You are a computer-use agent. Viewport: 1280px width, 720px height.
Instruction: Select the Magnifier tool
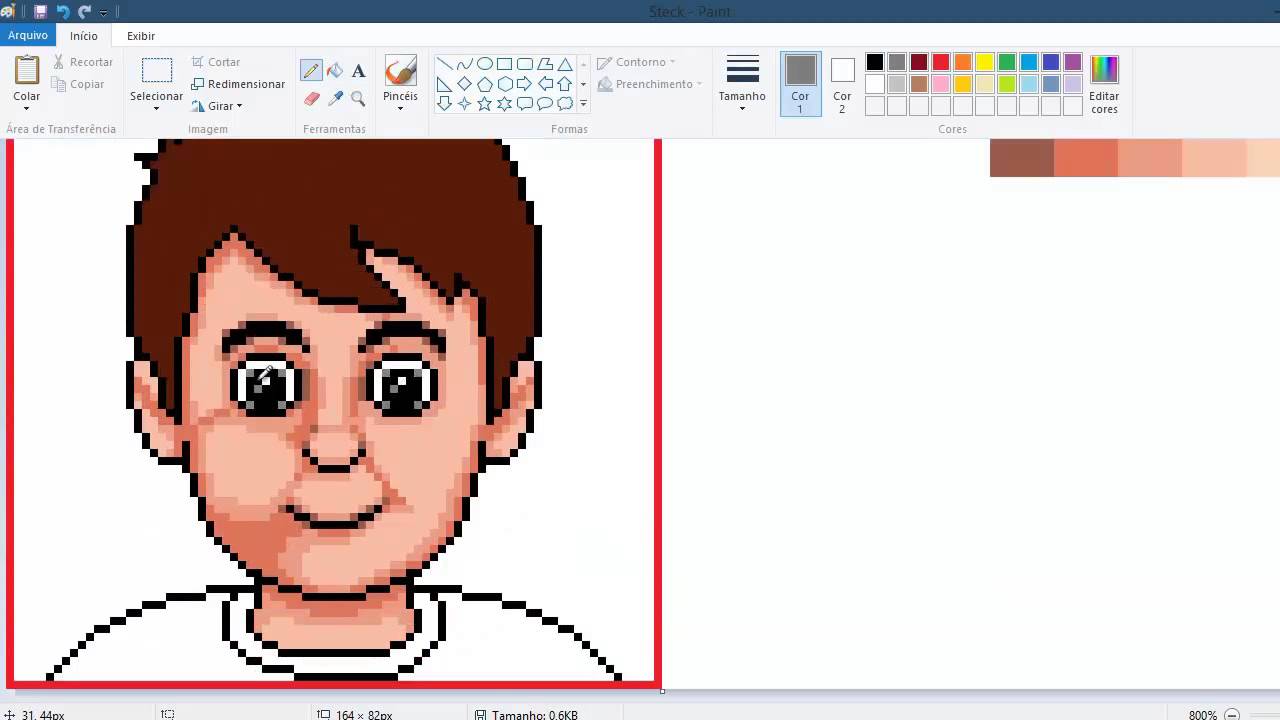[358, 98]
